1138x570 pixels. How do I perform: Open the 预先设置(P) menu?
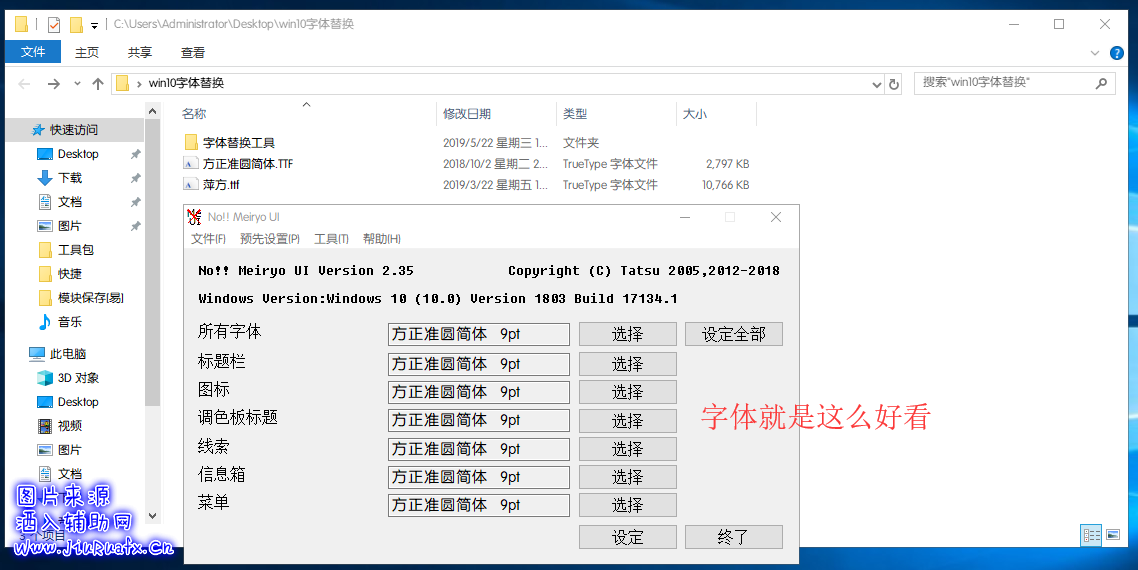(x=269, y=239)
